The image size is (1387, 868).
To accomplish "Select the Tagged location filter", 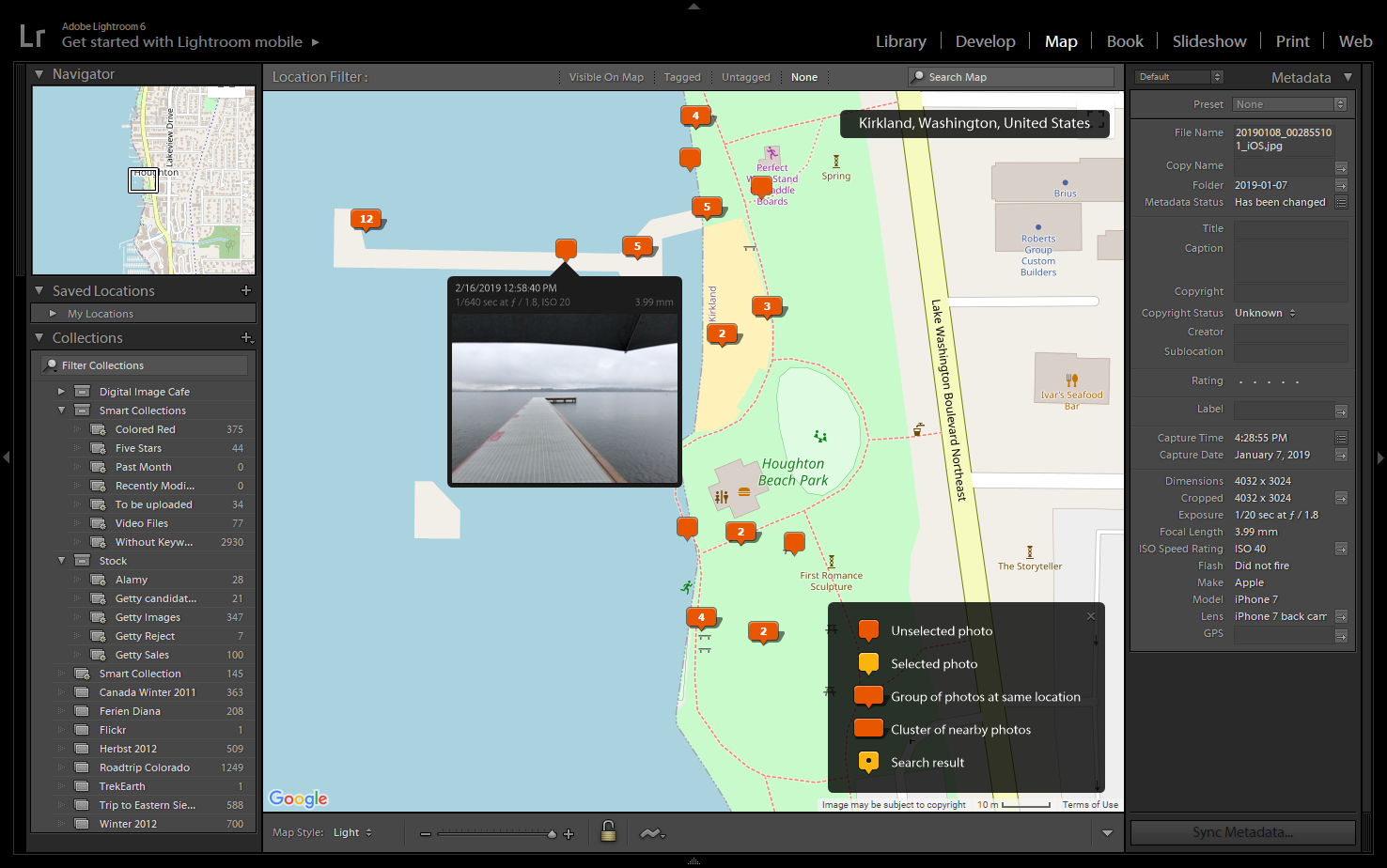I will click(682, 77).
